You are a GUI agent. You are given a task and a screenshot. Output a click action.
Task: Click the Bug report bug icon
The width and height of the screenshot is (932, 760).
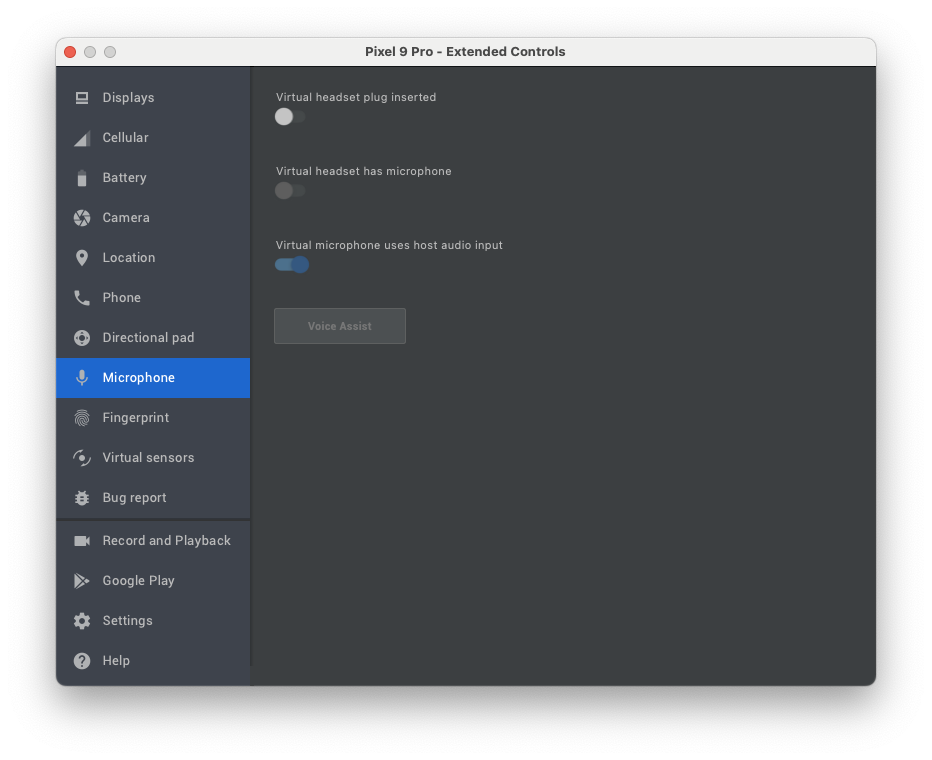pyautogui.click(x=82, y=498)
